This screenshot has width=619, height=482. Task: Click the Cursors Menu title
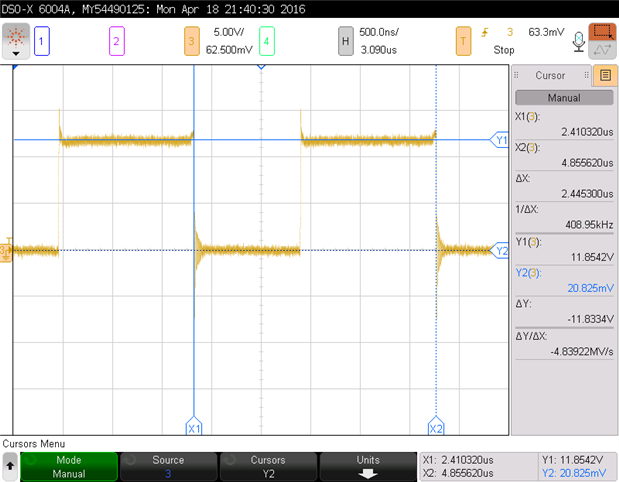click(x=34, y=444)
